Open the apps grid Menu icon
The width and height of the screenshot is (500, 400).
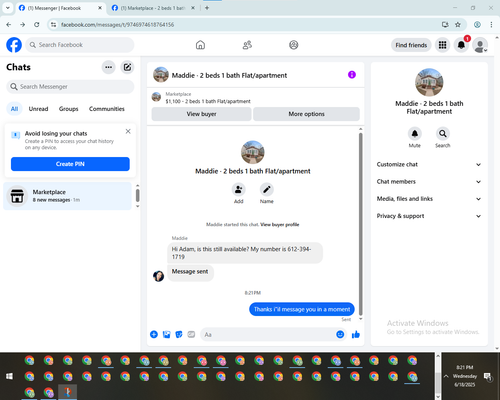point(442,45)
